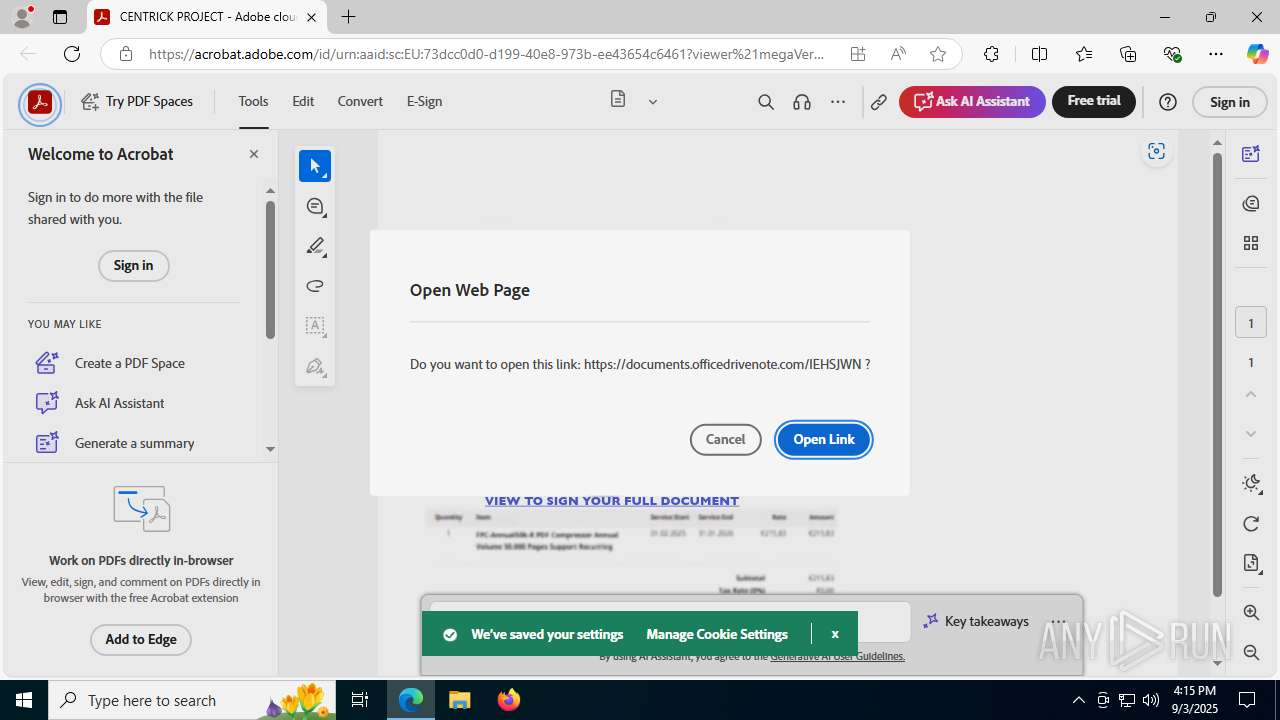Open Edge split screen icon
Viewport: 1280px width, 720px height.
pos(1039,54)
